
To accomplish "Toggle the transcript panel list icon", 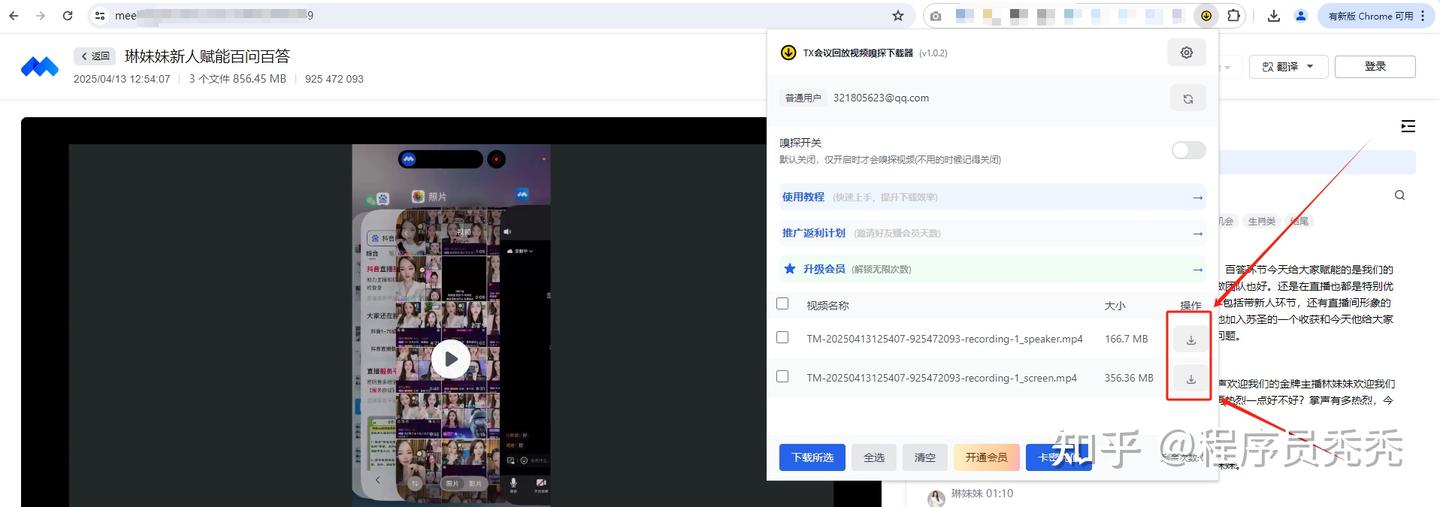I will click(x=1408, y=126).
